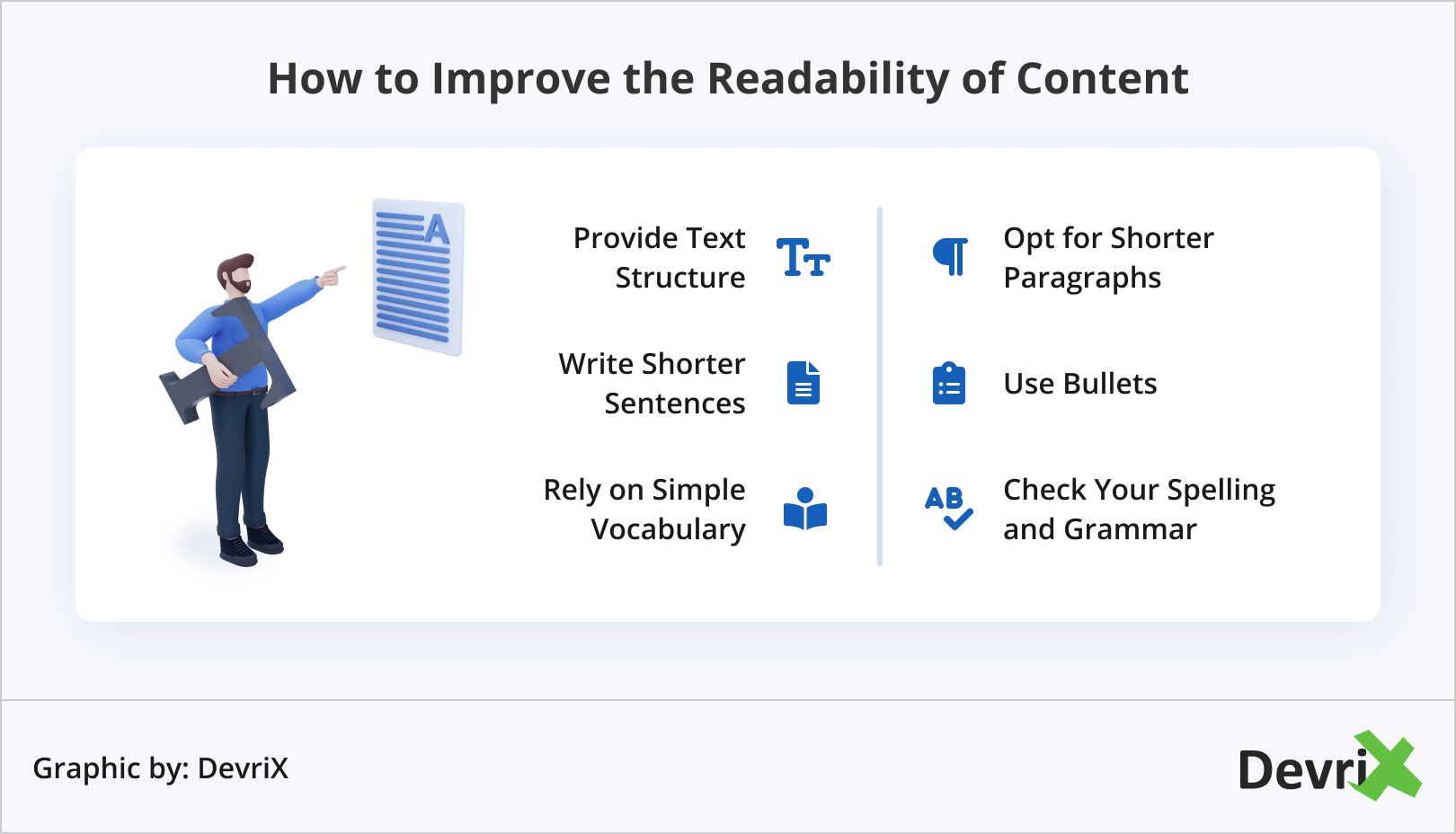Select the "Provide Text Structure" label
The width and height of the screenshot is (1456, 834).
[x=659, y=258]
